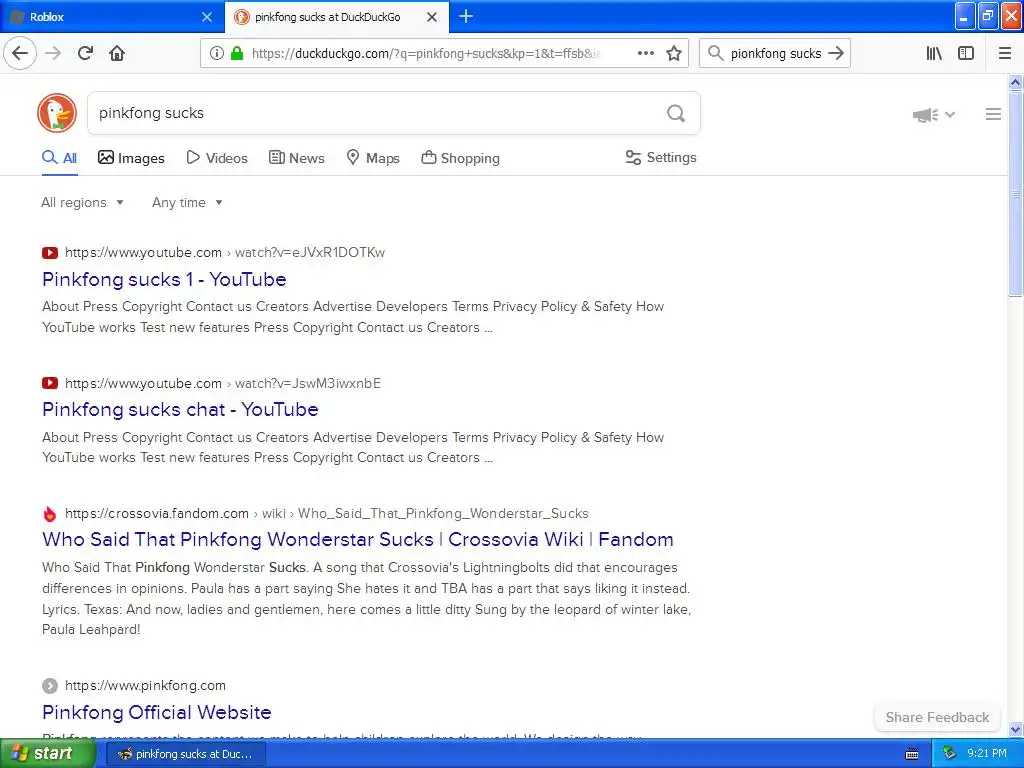1024x768 pixels.
Task: Click YouTube favicon of 'sucks chat' result
Action: click(x=50, y=383)
